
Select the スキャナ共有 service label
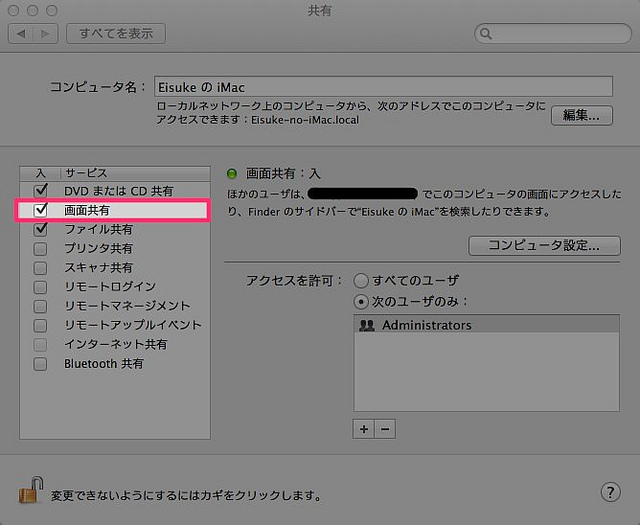coord(98,268)
